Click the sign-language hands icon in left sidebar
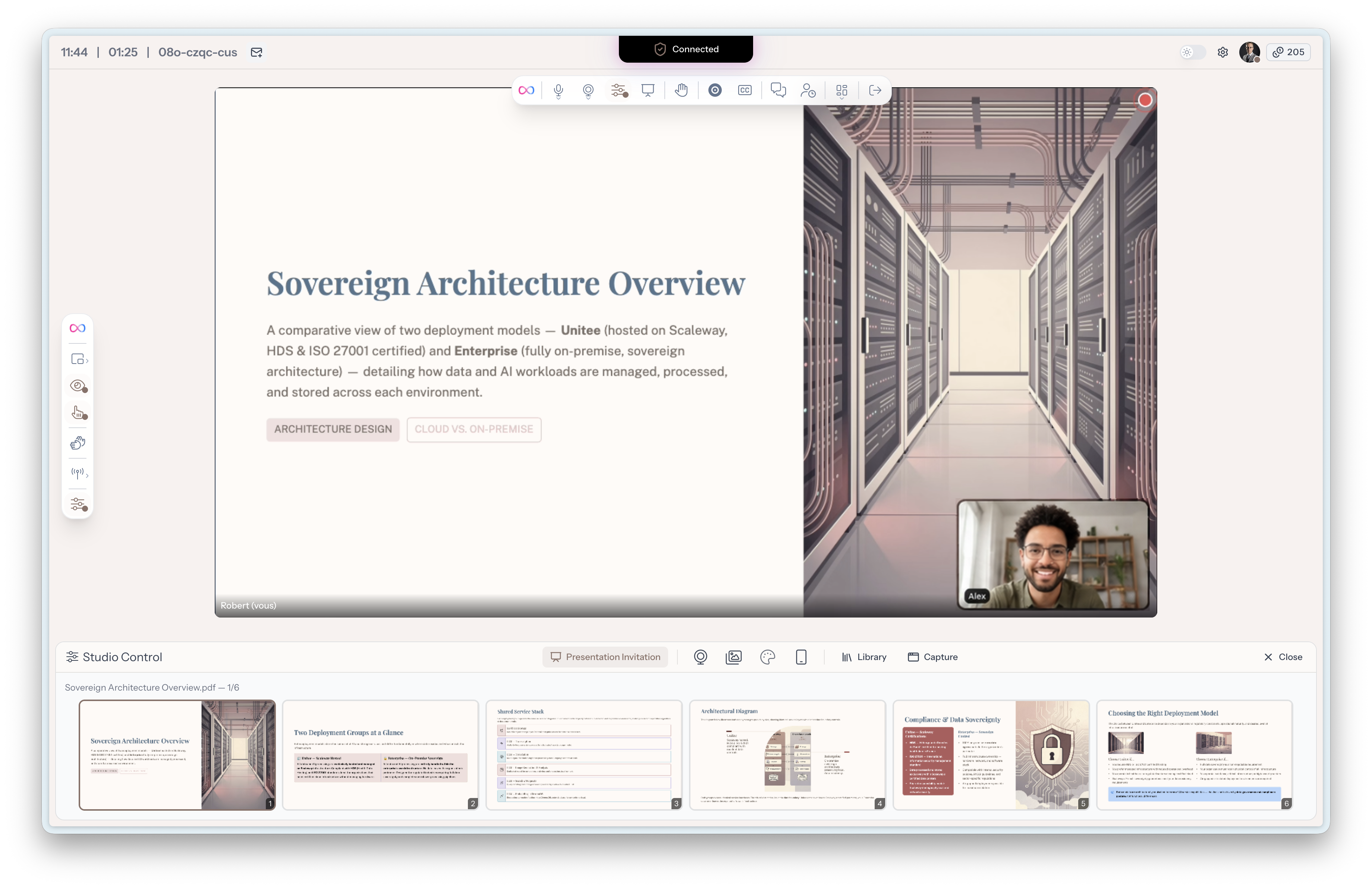Screen dimensions: 1372x889 click(78, 443)
